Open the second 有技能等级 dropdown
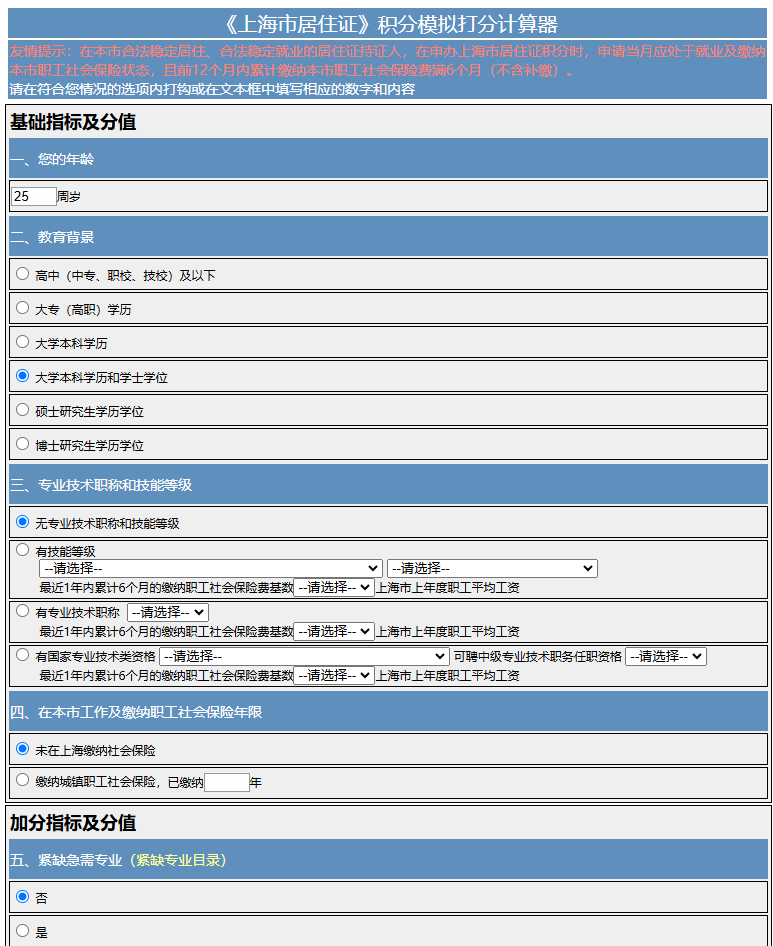 pos(492,568)
